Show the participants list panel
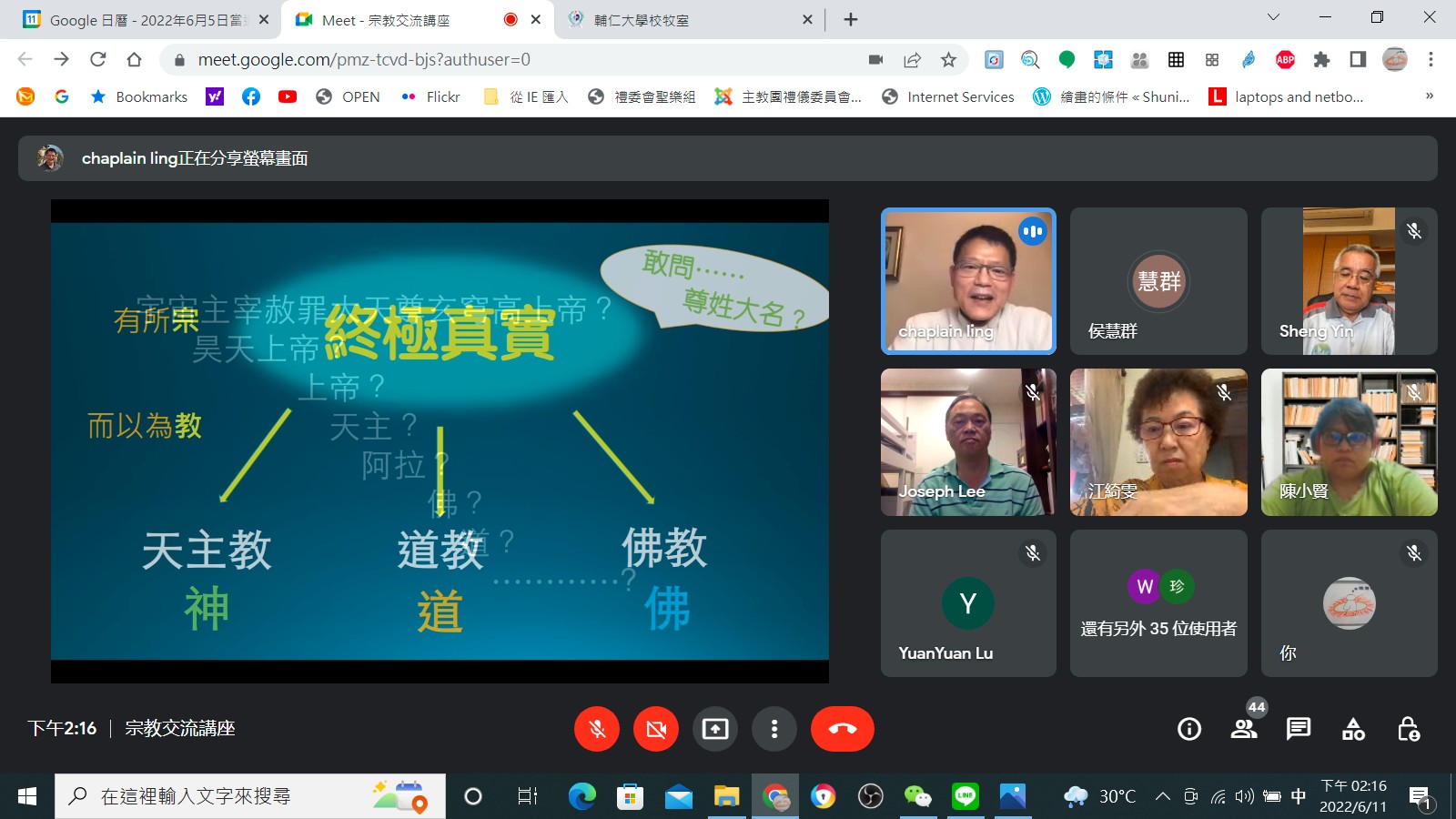The width and height of the screenshot is (1456, 819). pyautogui.click(x=1243, y=729)
